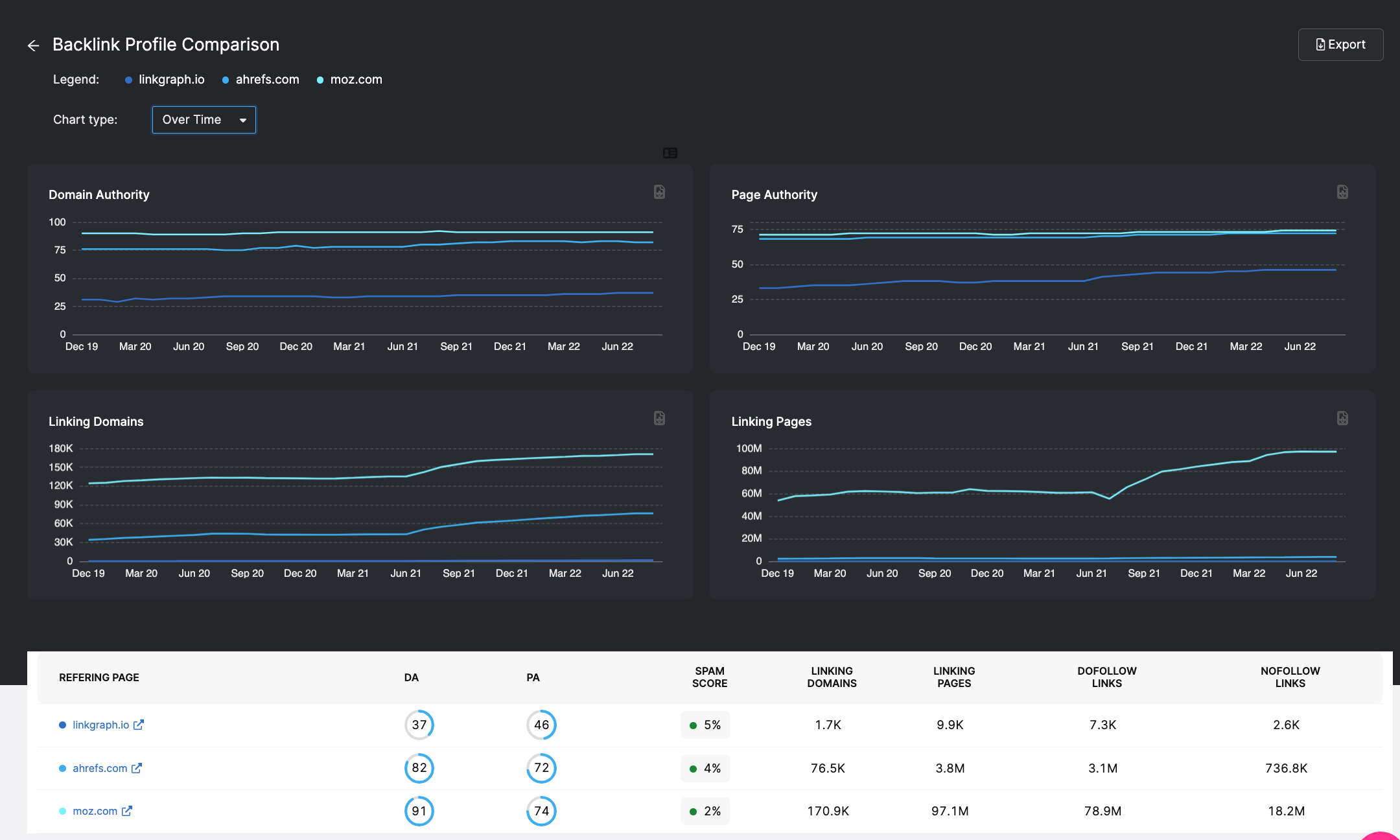Viewport: 1400px width, 840px height.
Task: Click the Linking Pages chart title
Action: point(771,421)
